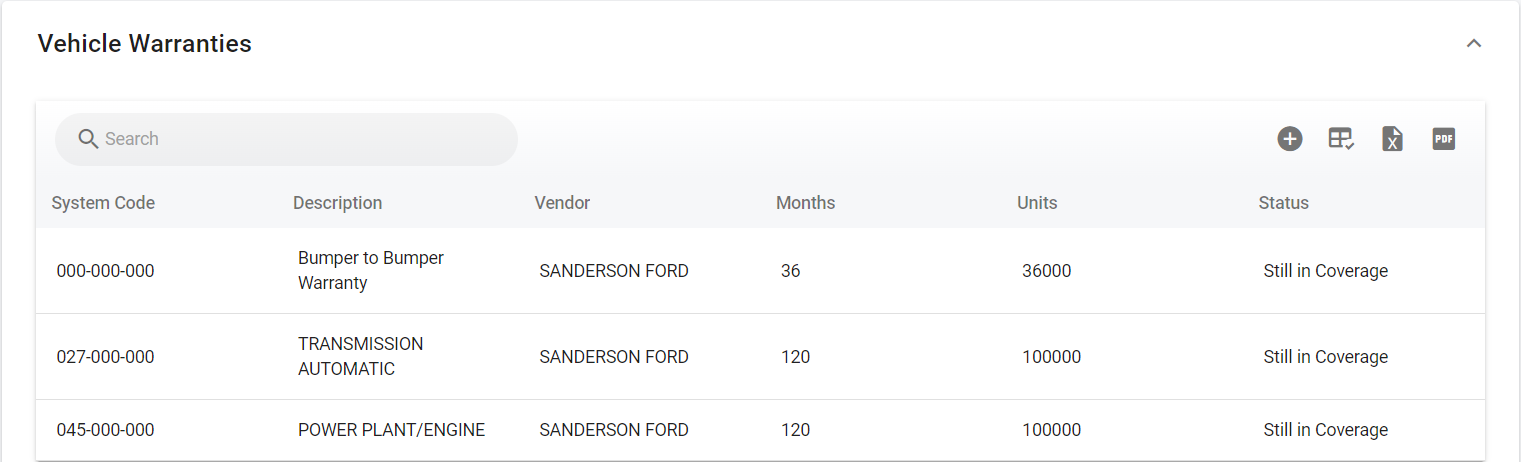Select the POWER PLANT/ENGINE row
This screenshot has width=1521, height=462.
click(391, 430)
